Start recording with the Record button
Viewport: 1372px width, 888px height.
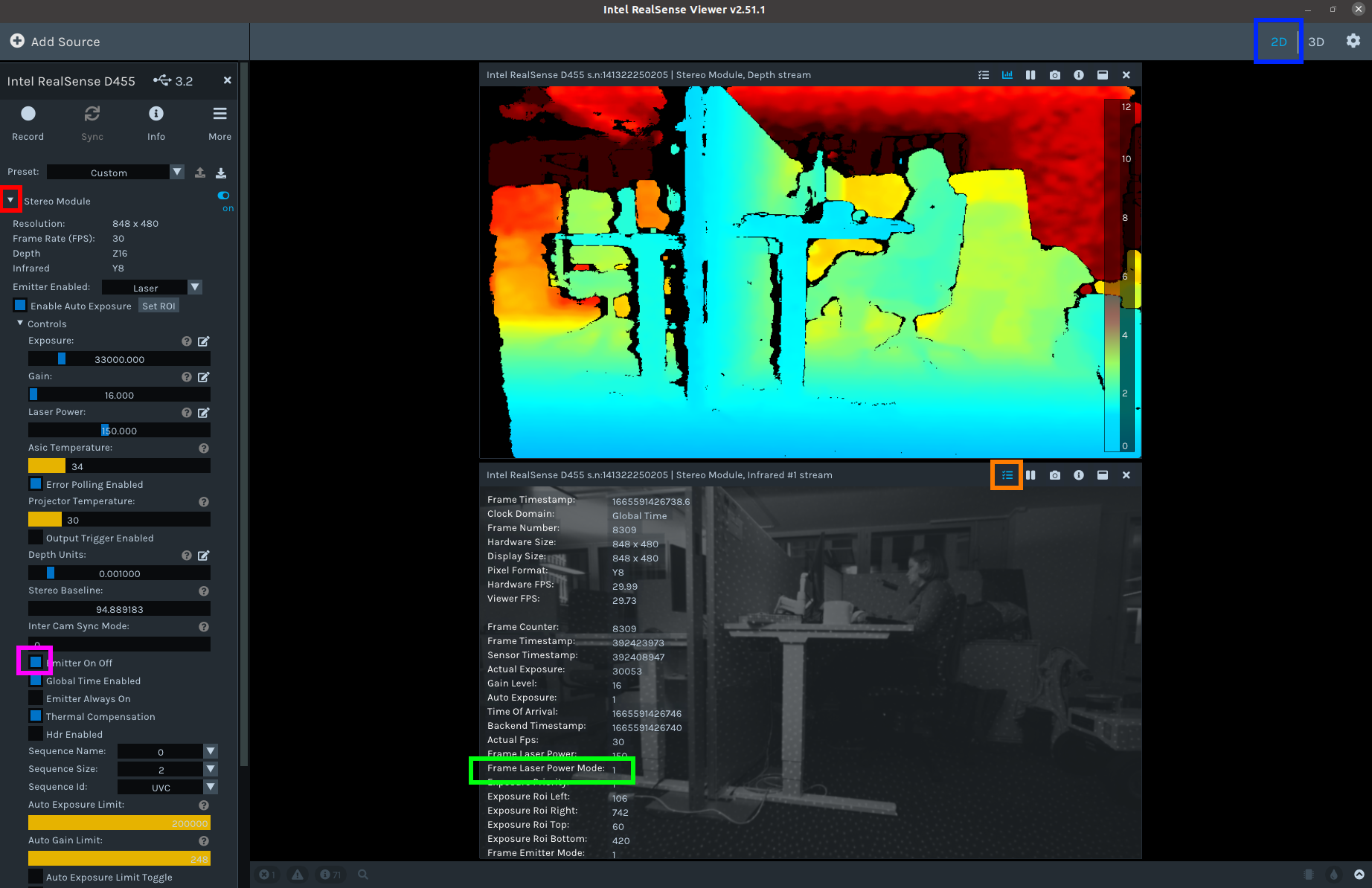(x=28, y=121)
